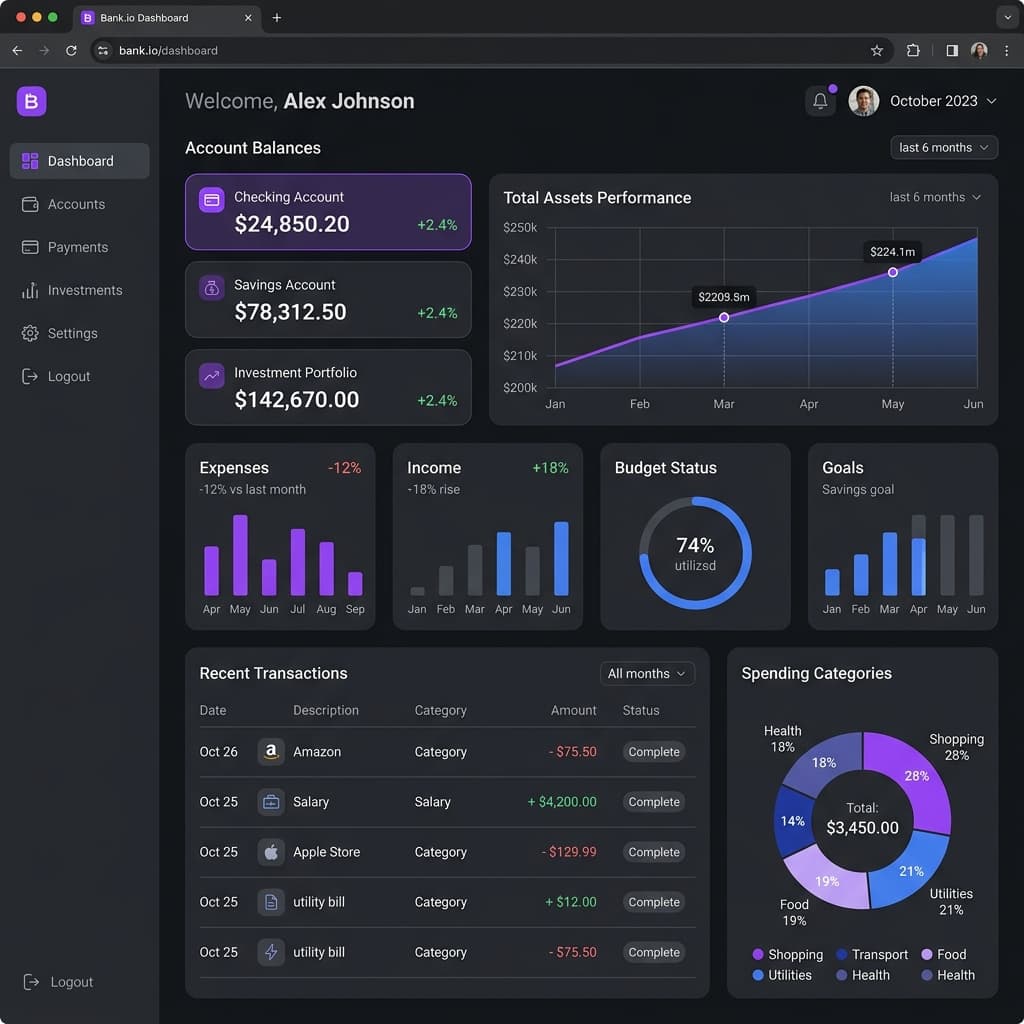Click the Investment Portfolio trend icon
Viewport: 1024px width, 1024px height.
pos(212,376)
